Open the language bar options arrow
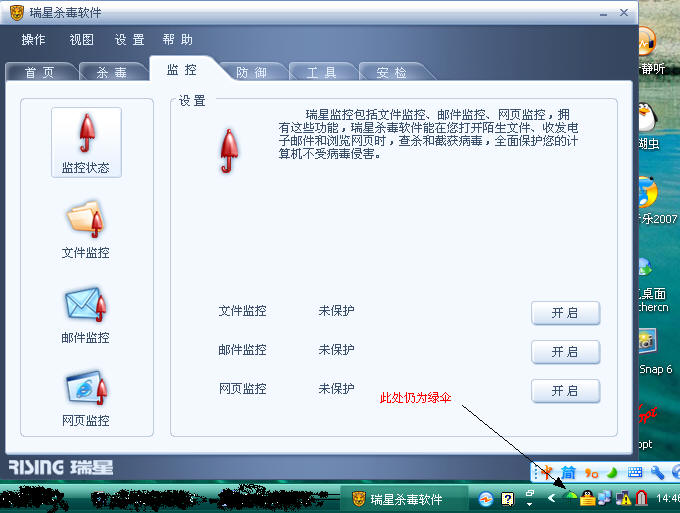 coord(530,504)
